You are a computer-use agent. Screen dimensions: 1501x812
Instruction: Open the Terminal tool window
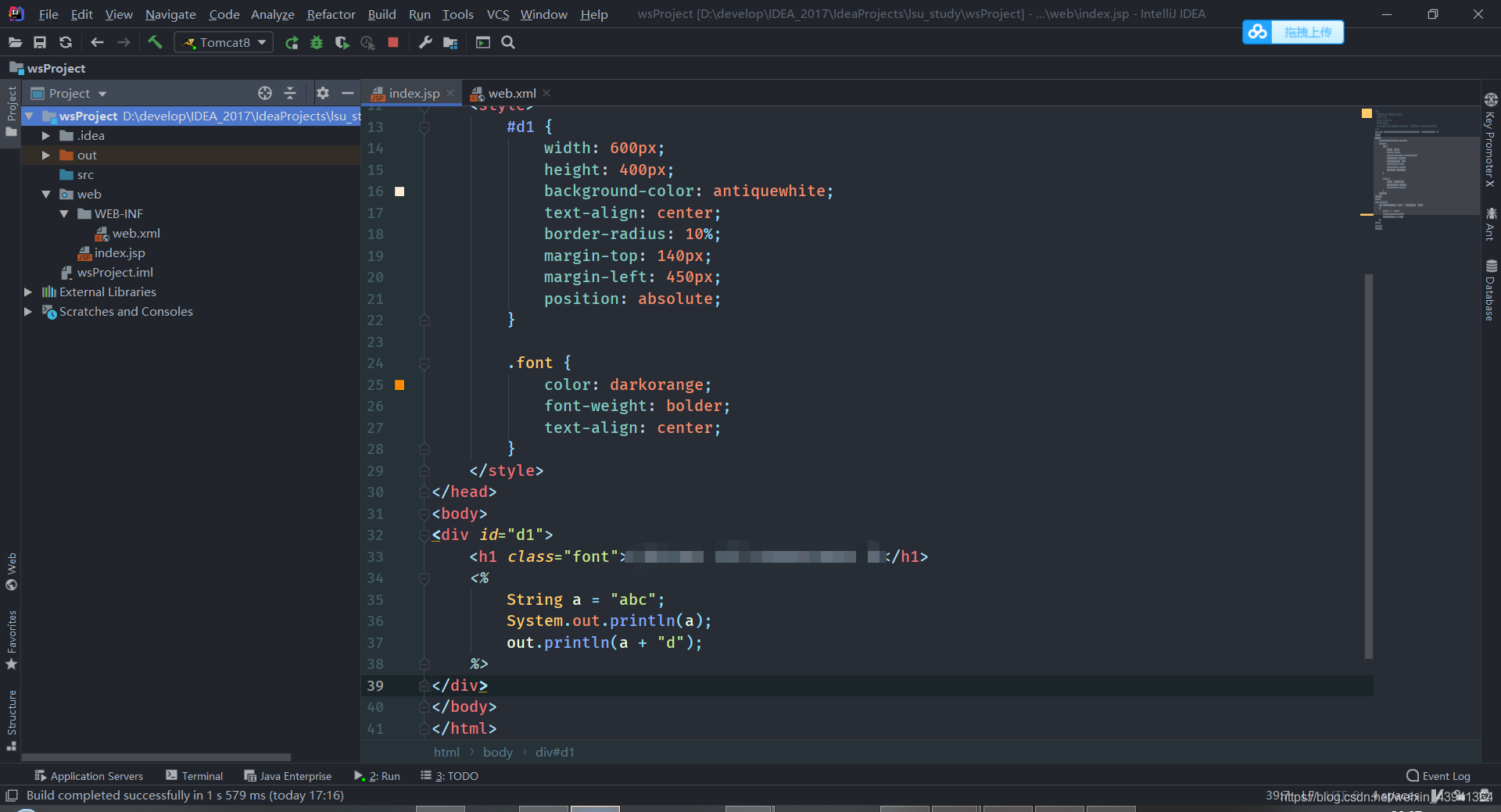[195, 776]
